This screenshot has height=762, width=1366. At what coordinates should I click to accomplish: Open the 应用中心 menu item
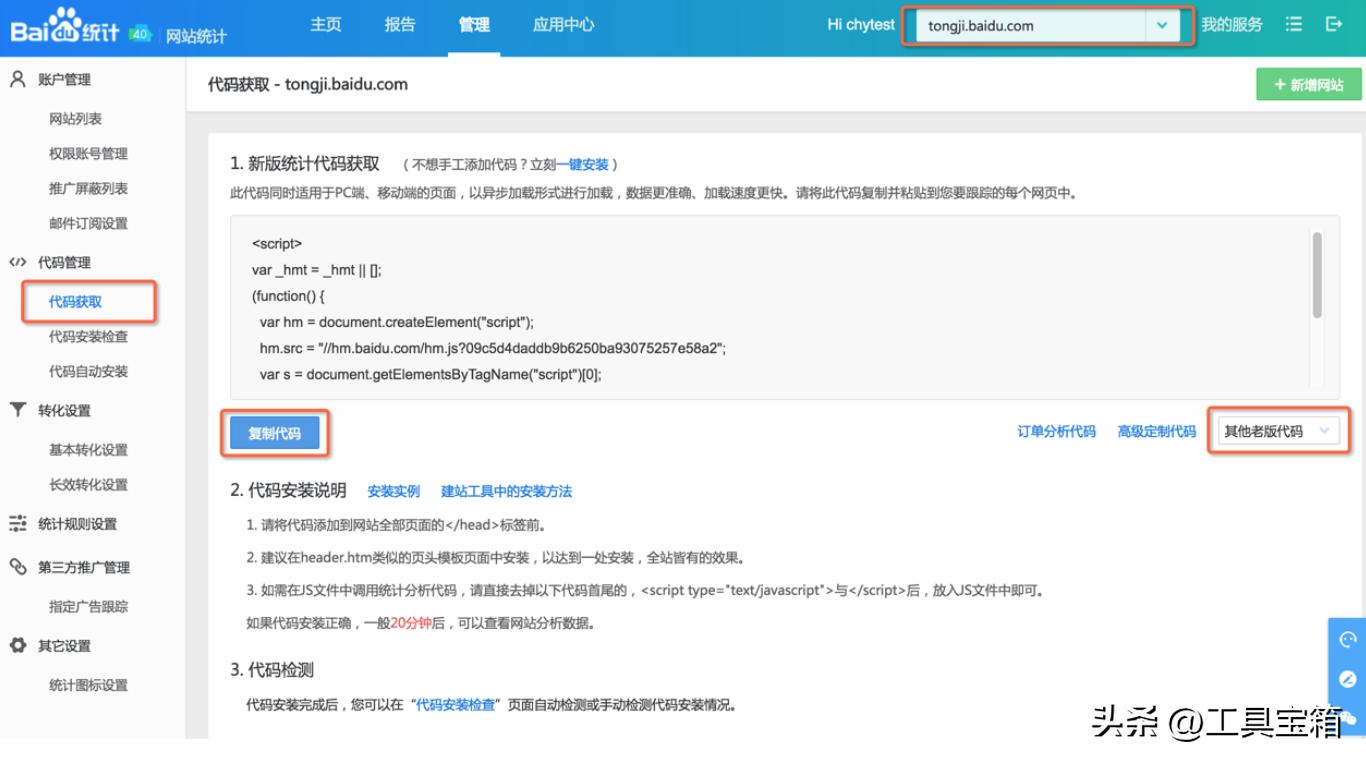click(x=563, y=25)
